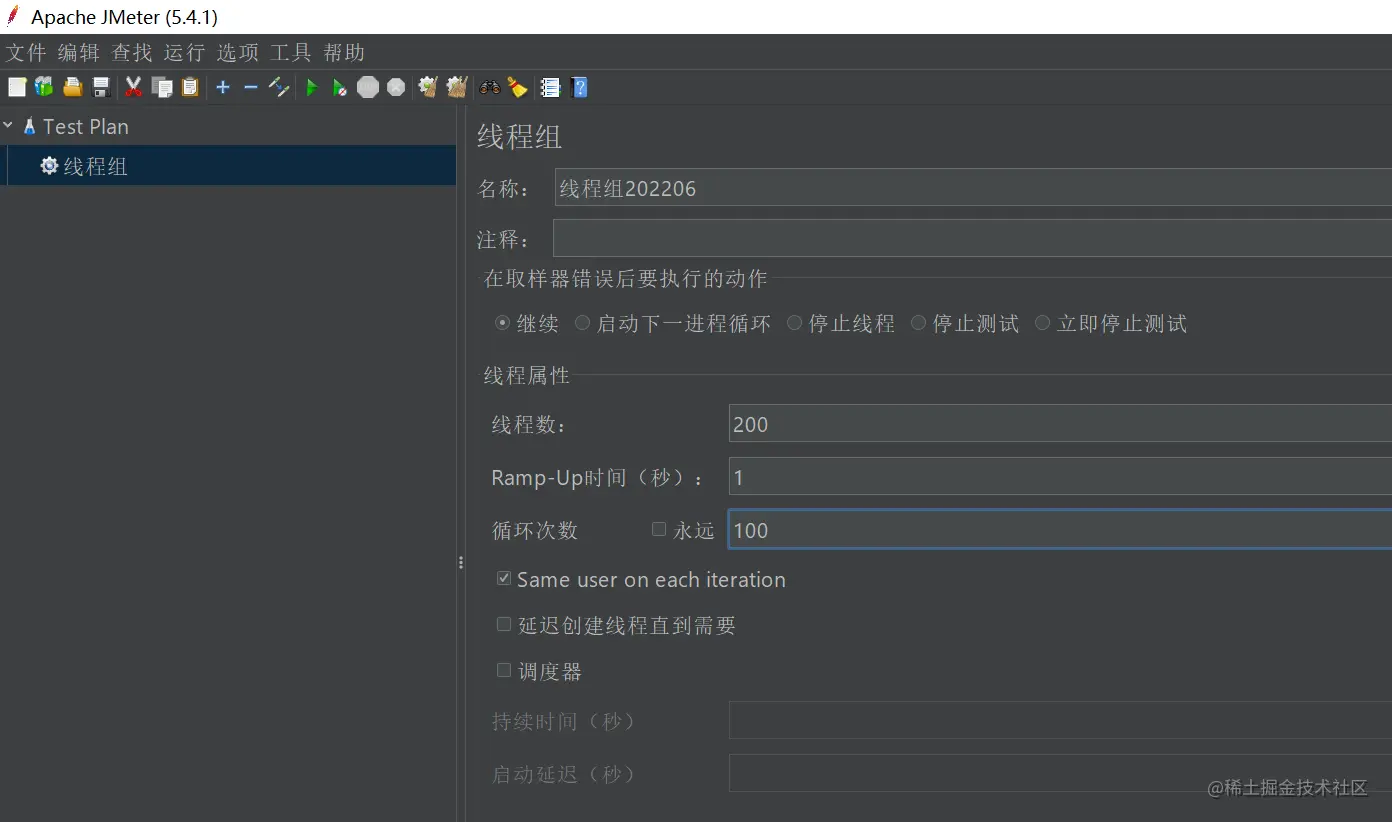The image size is (1392, 822).
Task: Click the 启动延迟（秒）input field
Action: [x=1060, y=774]
